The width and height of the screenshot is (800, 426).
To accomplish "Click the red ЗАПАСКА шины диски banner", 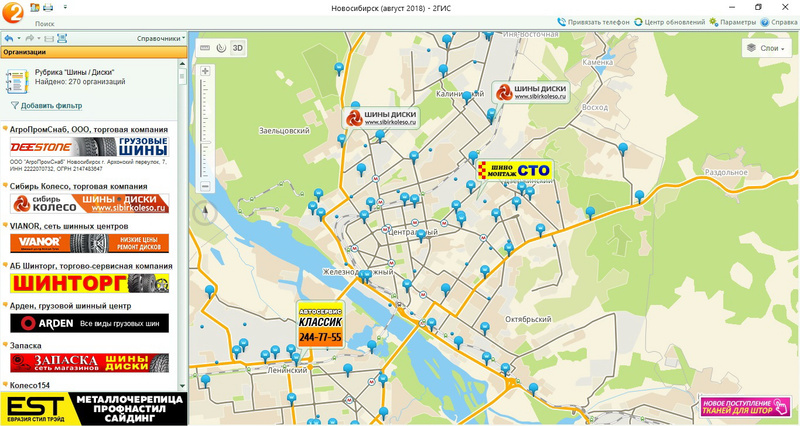I will tap(89, 363).
